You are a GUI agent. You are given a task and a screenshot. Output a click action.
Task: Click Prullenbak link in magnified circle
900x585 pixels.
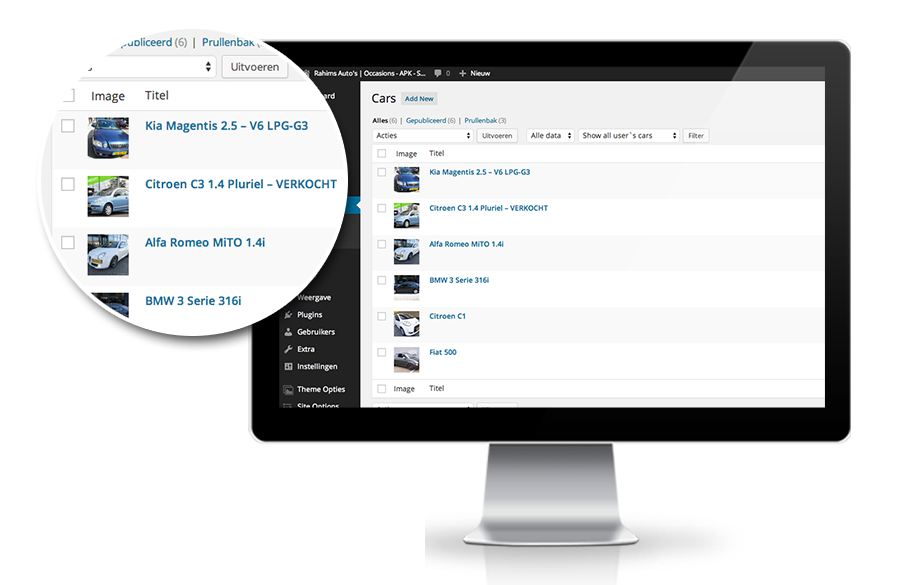[x=228, y=42]
